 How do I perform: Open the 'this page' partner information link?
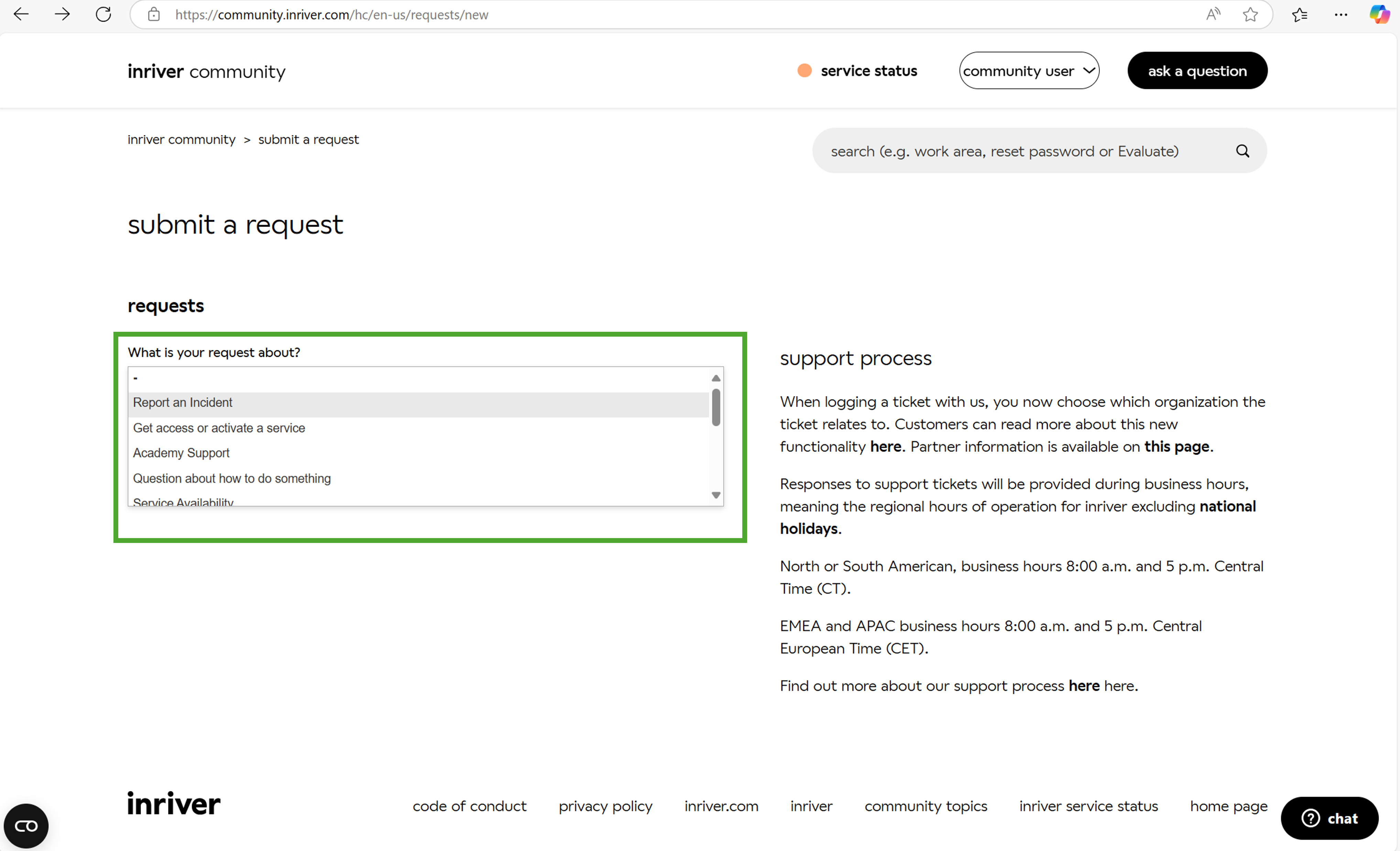1177,447
